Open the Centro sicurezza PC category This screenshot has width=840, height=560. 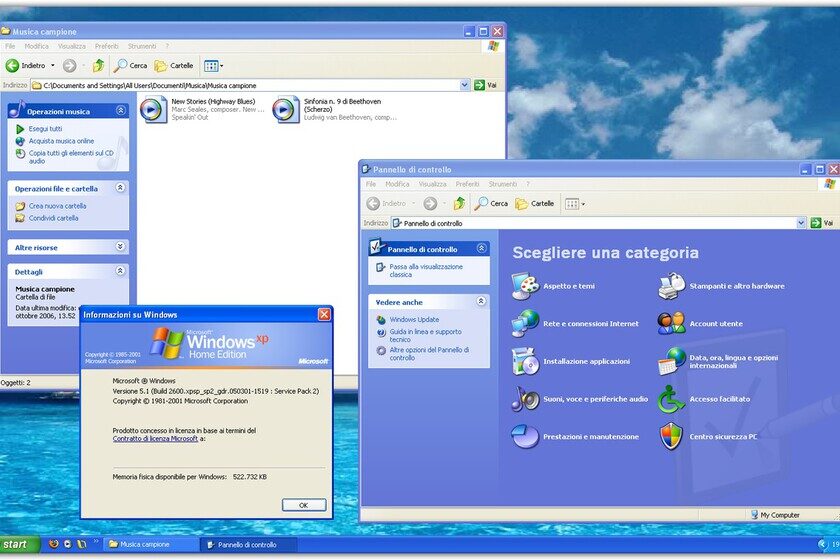point(708,437)
